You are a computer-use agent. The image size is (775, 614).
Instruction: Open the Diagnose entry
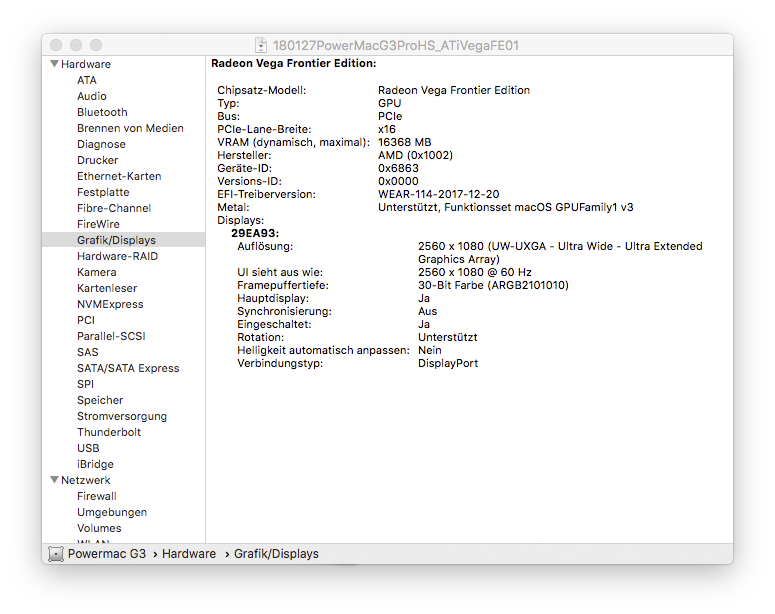tap(101, 144)
